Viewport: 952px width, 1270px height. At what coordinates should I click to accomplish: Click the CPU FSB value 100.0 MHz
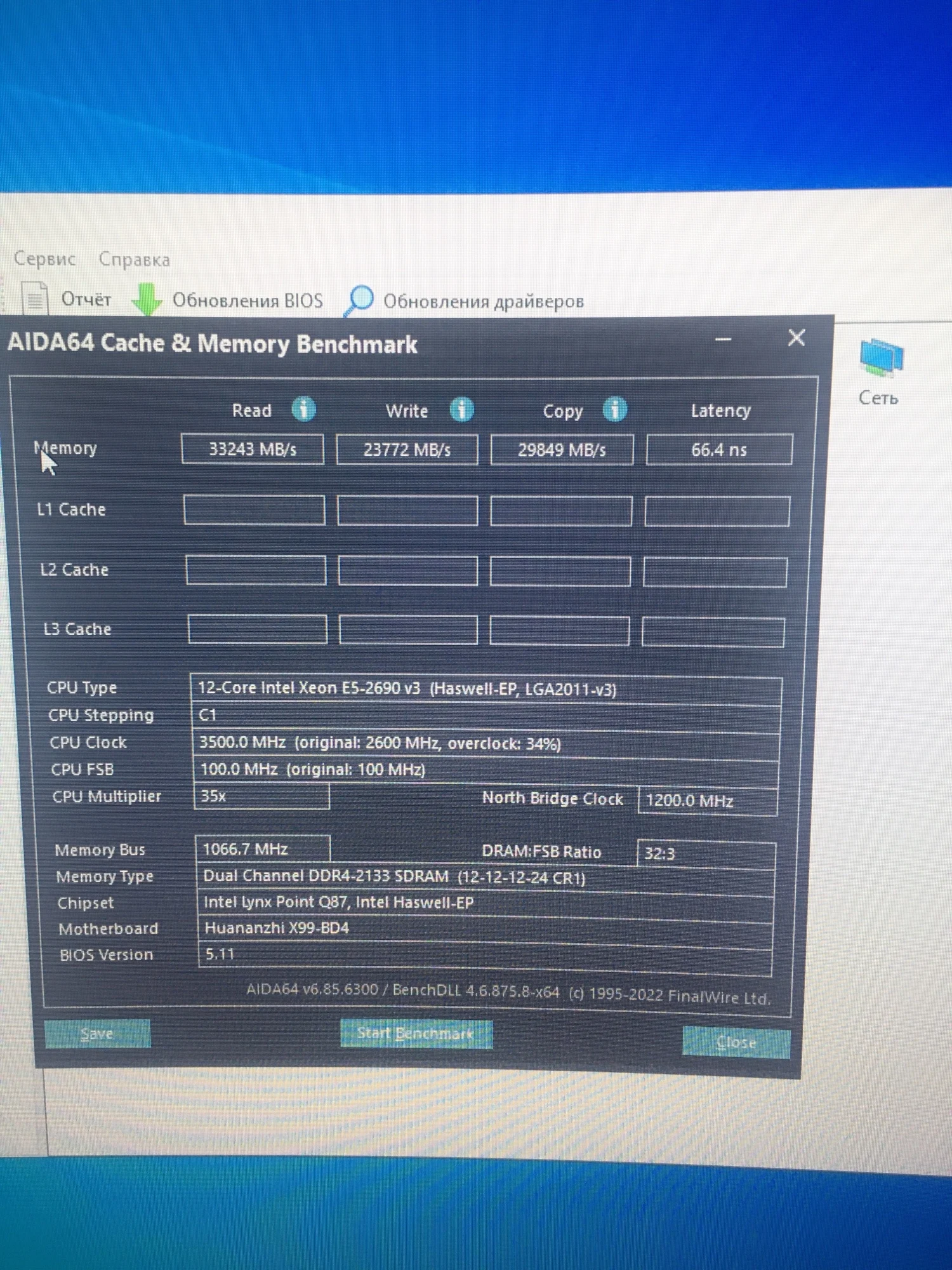click(x=486, y=772)
